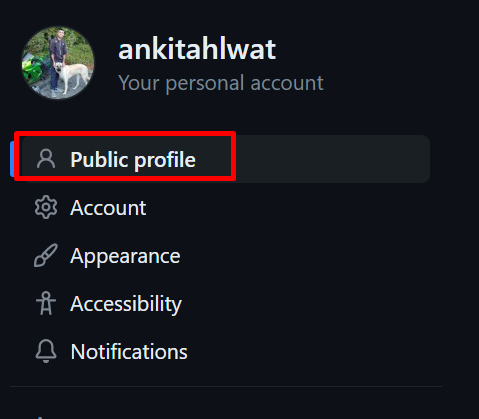
Task: Click the empty right side of the highlighted Public profile row
Action: 332,159
